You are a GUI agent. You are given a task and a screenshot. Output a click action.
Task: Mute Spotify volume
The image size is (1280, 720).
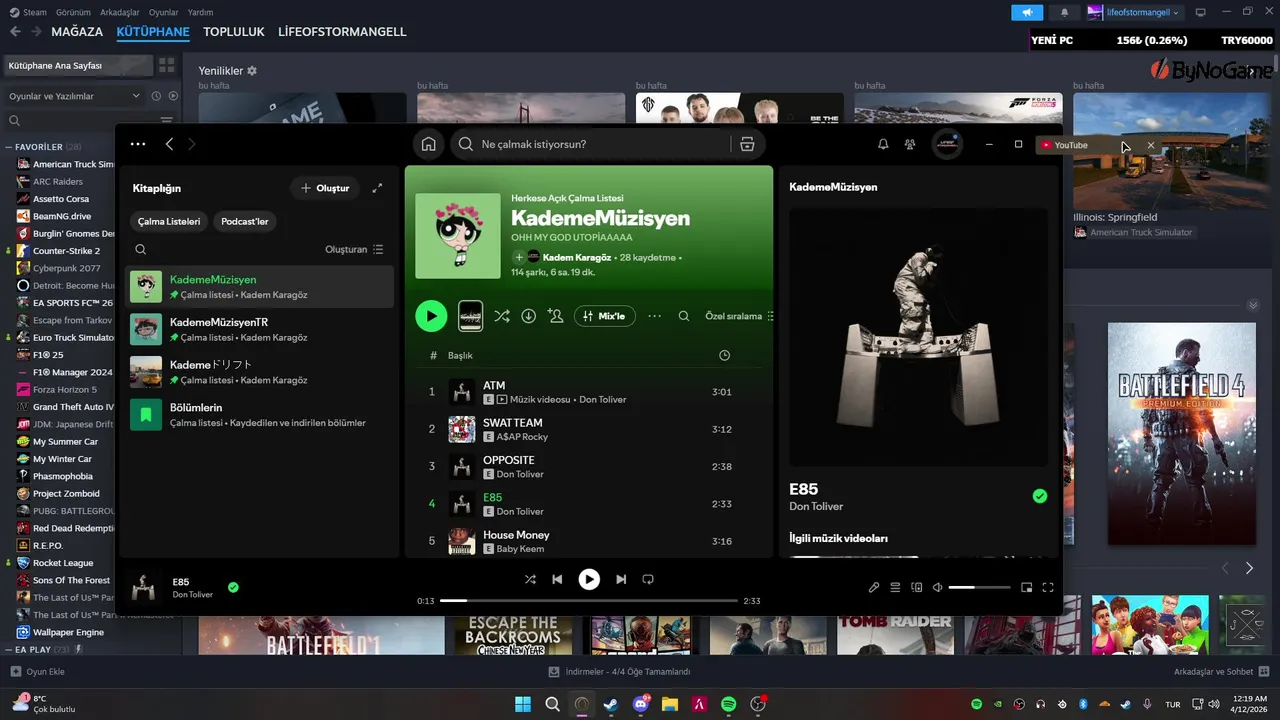point(938,587)
